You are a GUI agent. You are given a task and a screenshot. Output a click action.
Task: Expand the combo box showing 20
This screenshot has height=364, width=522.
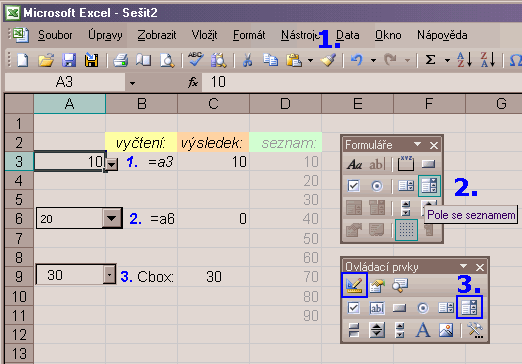111,218
